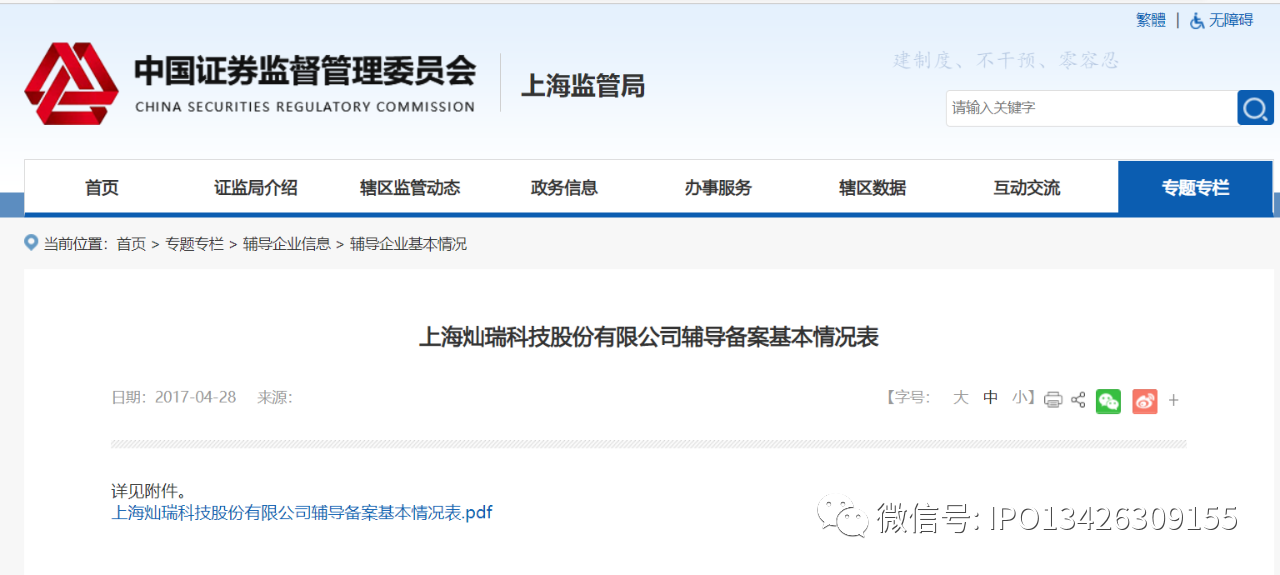Image resolution: width=1280 pixels, height=575 pixels.
Task: Set font size to 小
Action: (1020, 397)
